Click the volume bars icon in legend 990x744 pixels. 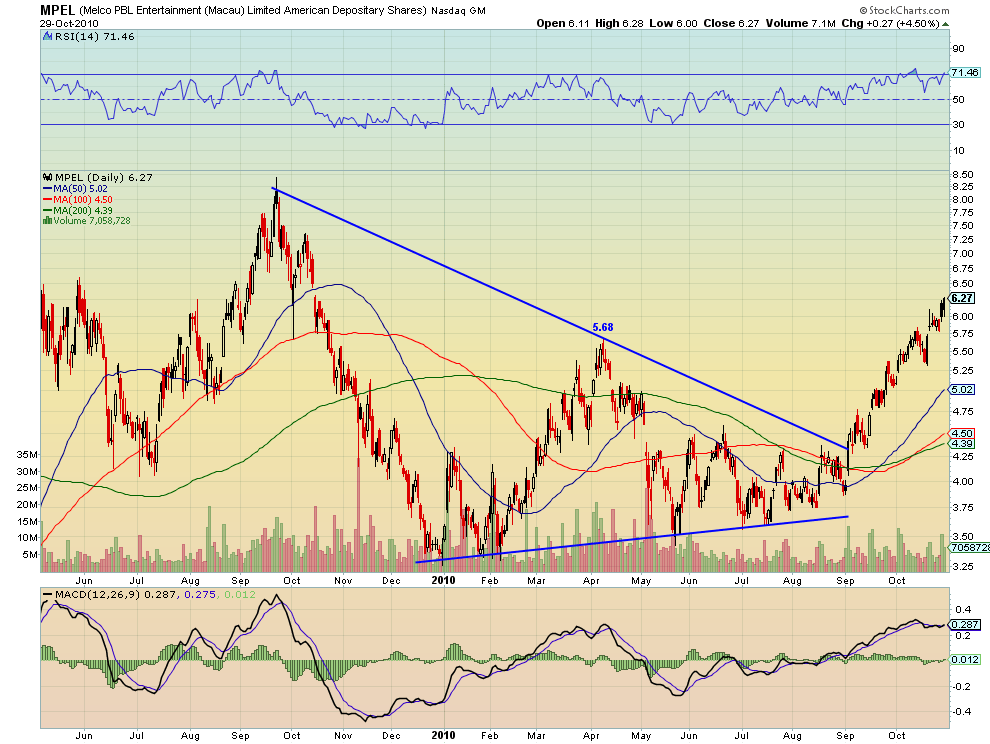[x=47, y=220]
